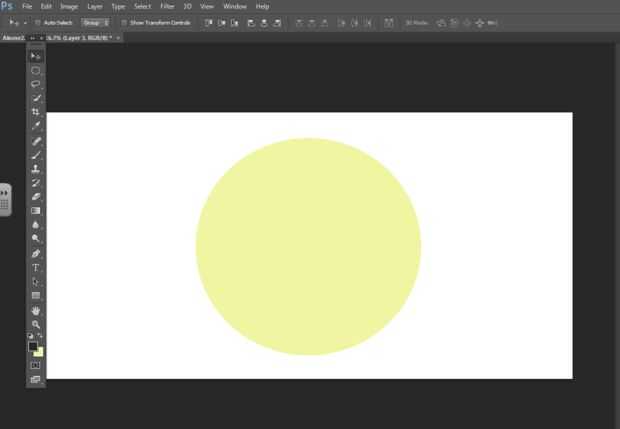Choose the 3D slide mode icon

pos(480,23)
